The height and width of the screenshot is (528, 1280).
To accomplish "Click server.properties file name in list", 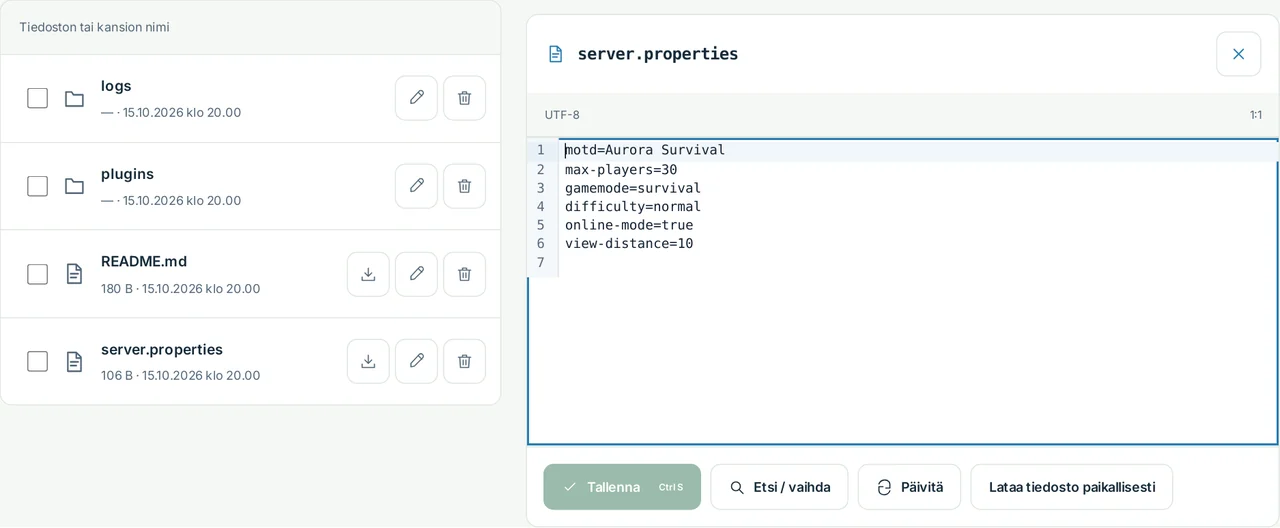I will pyautogui.click(x=162, y=349).
